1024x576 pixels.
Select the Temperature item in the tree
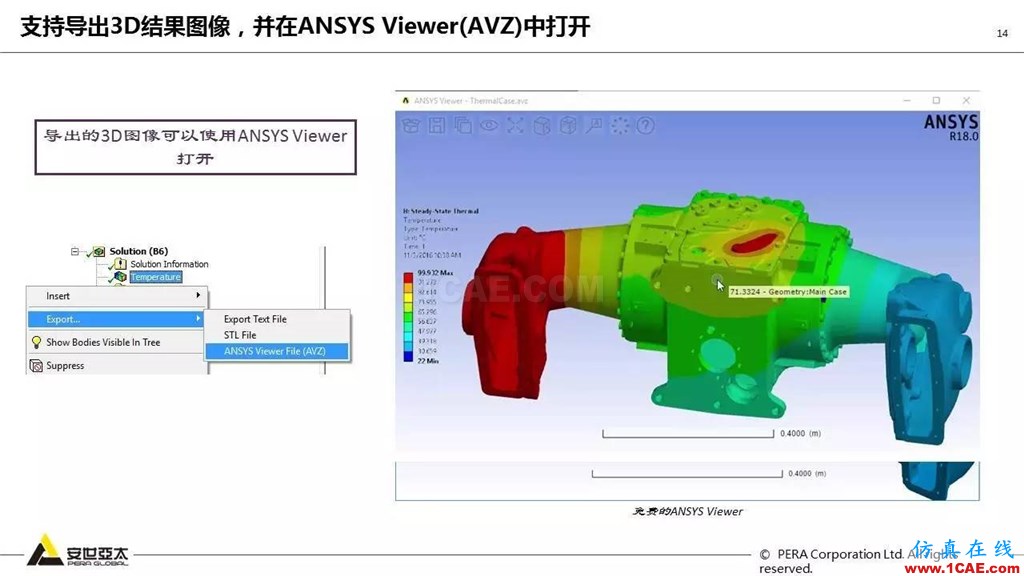click(155, 277)
